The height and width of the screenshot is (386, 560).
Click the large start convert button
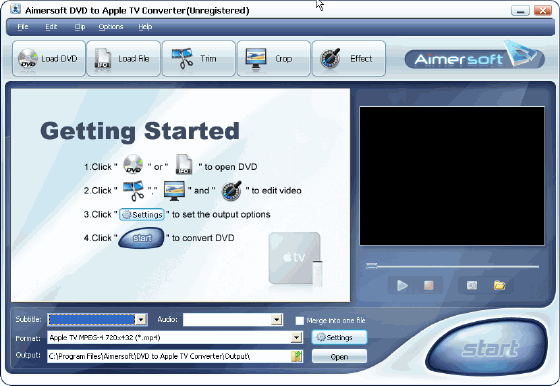tap(489, 348)
